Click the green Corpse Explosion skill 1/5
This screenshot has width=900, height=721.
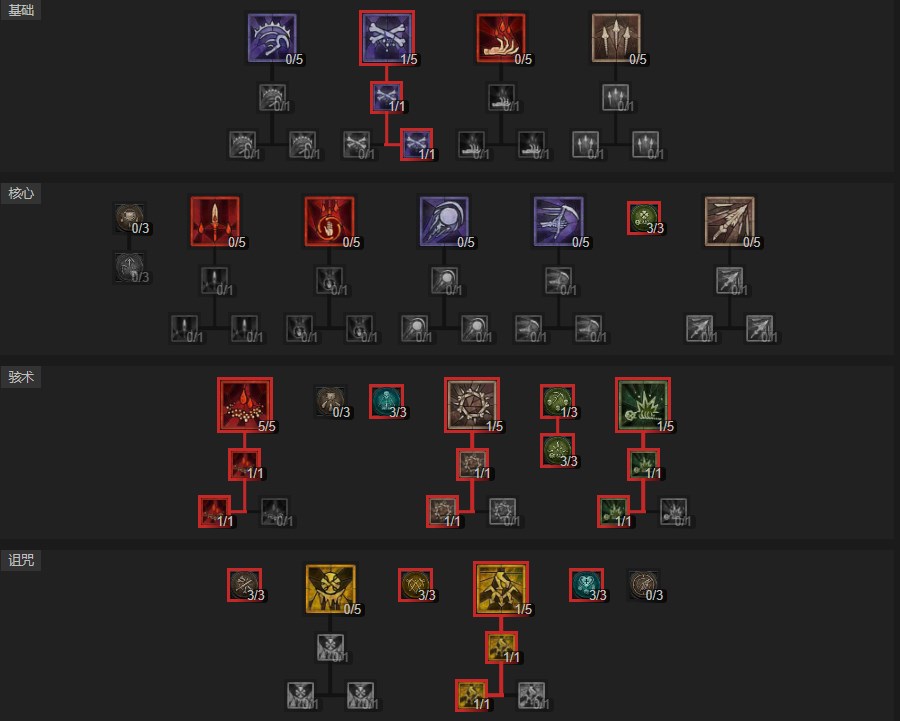(x=643, y=405)
